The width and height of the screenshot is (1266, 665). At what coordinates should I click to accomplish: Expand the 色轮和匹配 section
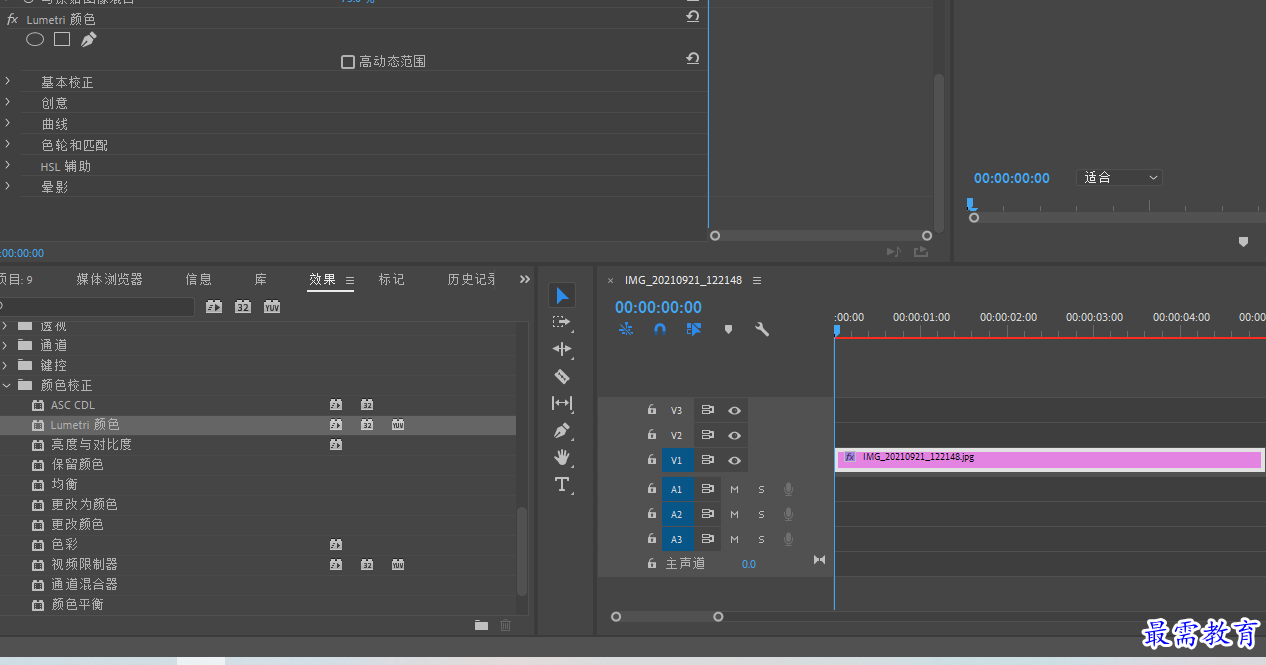point(8,144)
